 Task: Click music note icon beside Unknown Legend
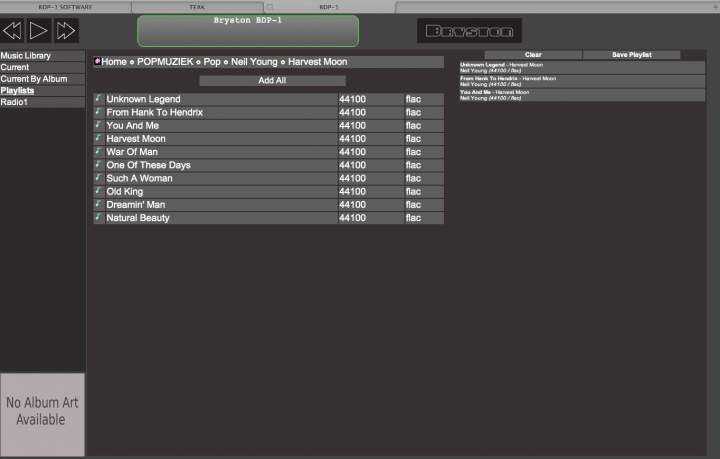click(99, 99)
